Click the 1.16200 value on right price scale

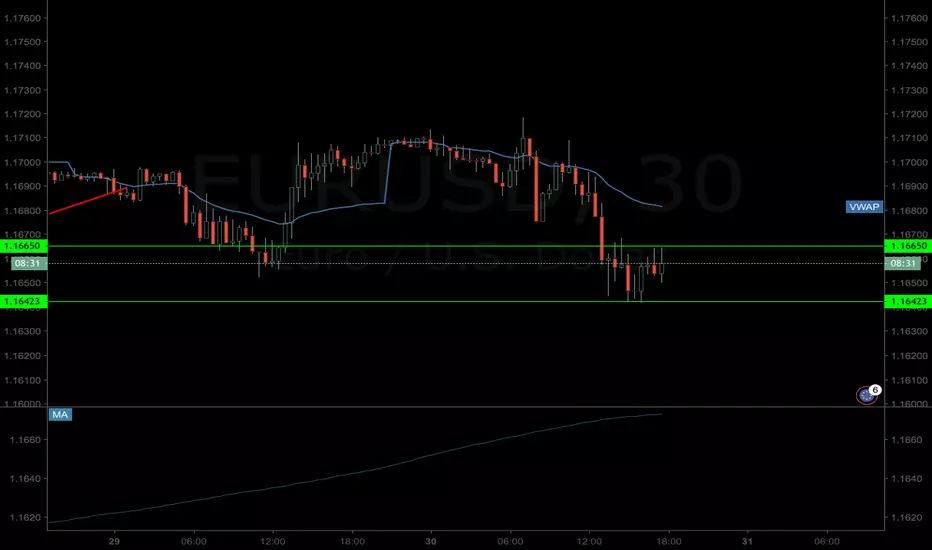pyautogui.click(x=909, y=356)
